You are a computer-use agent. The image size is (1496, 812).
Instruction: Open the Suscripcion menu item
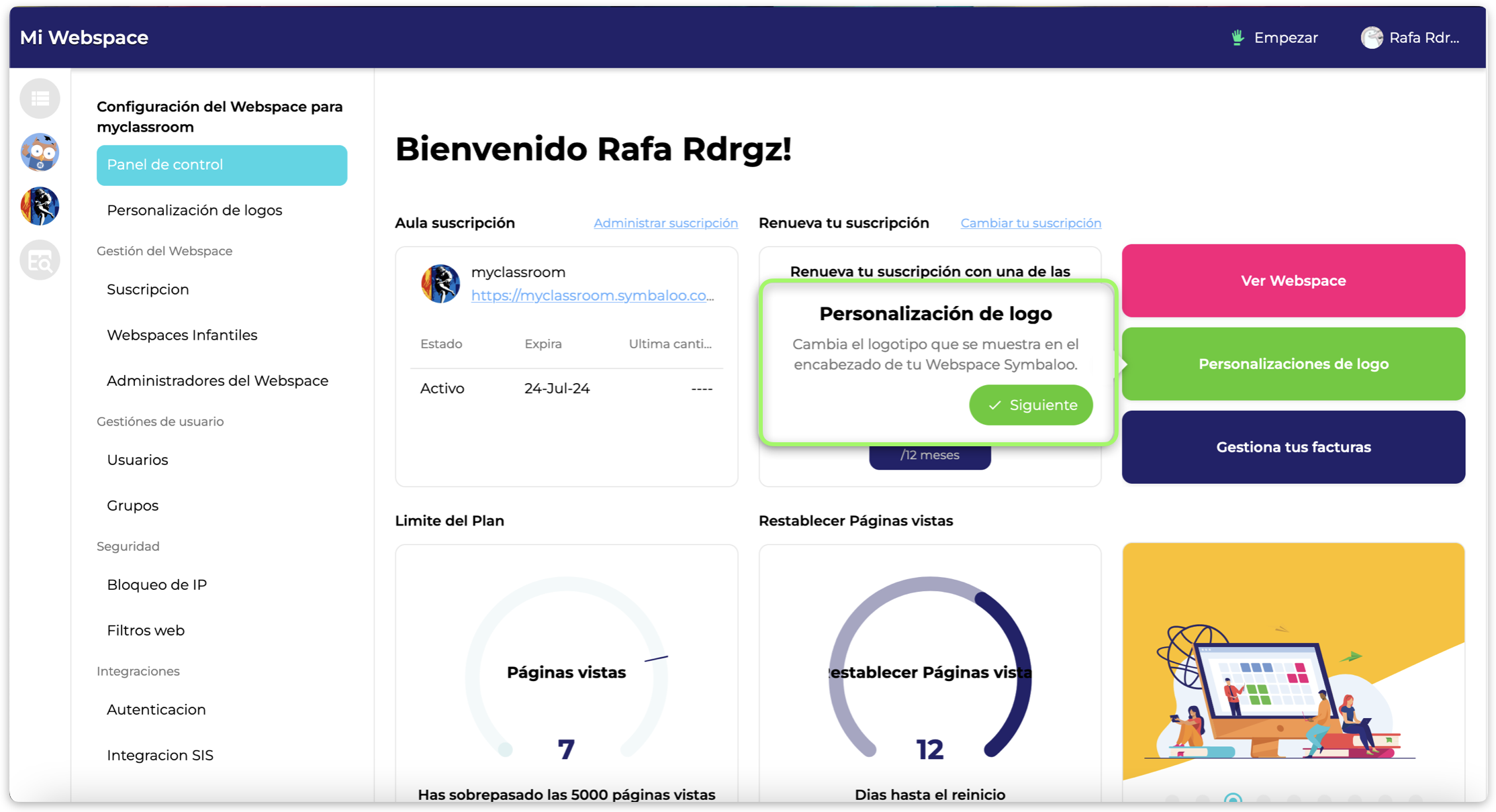click(x=148, y=289)
